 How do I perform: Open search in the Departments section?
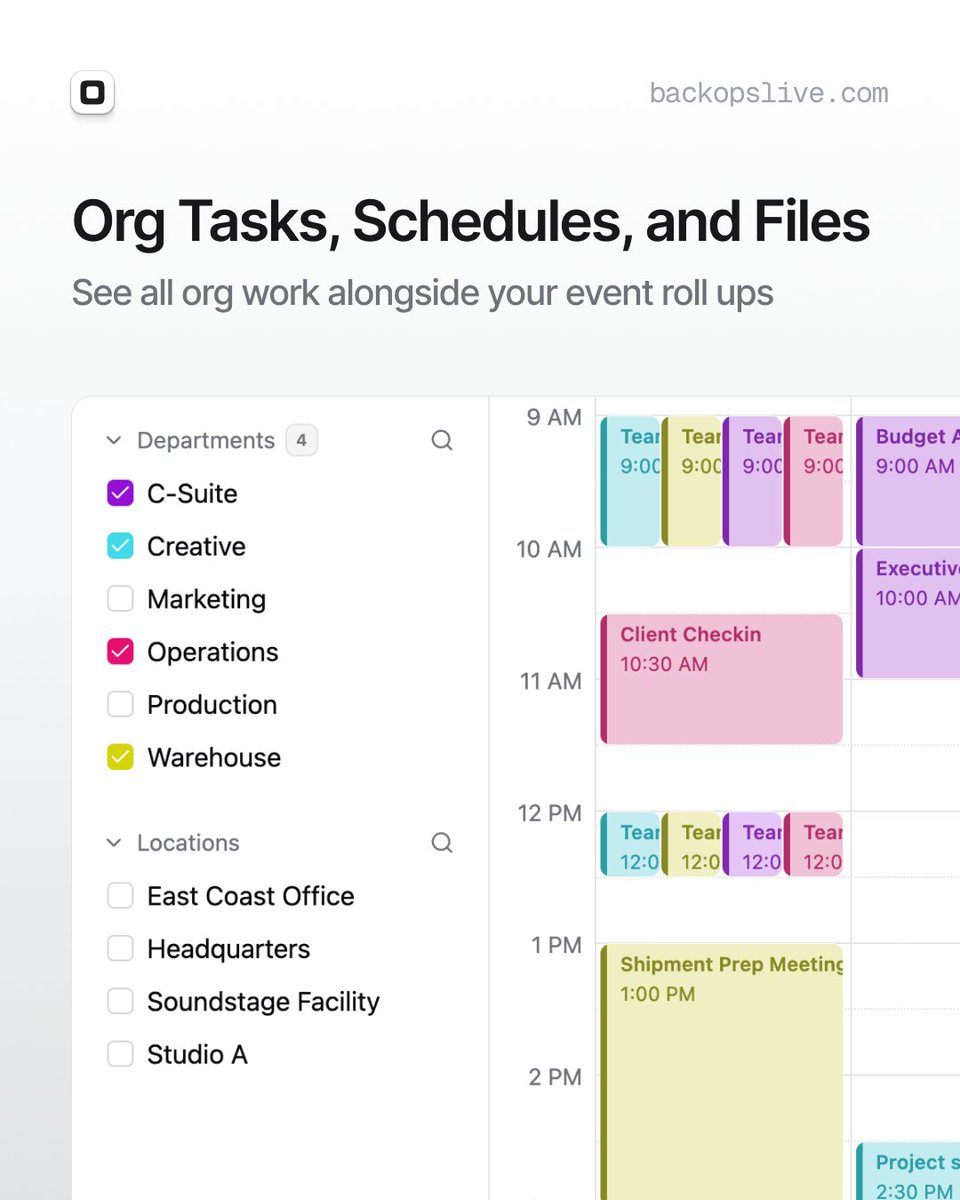pos(442,440)
